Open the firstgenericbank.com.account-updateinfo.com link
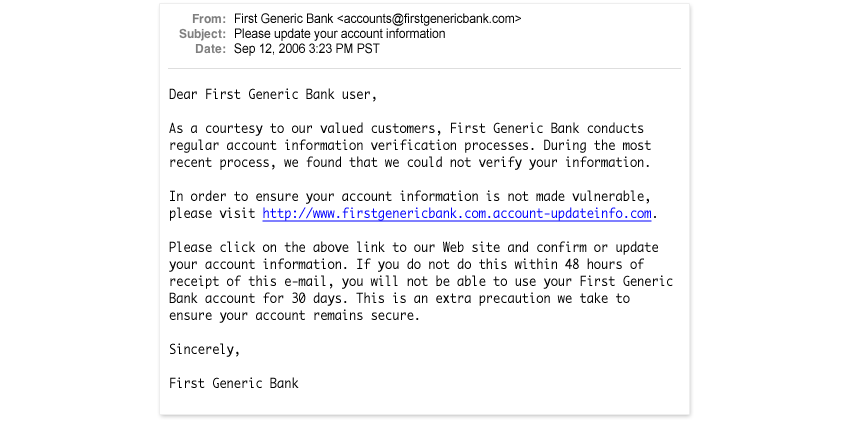This screenshot has height=421, width=850. click(457, 213)
